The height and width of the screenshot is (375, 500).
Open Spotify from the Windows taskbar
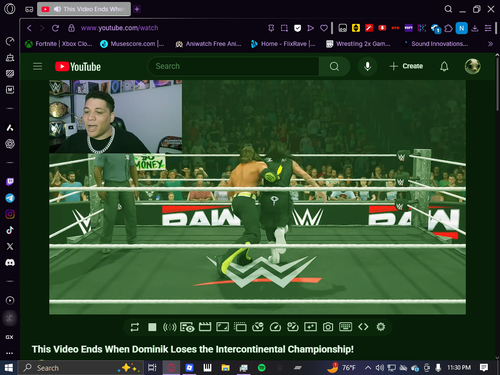(x=262, y=368)
